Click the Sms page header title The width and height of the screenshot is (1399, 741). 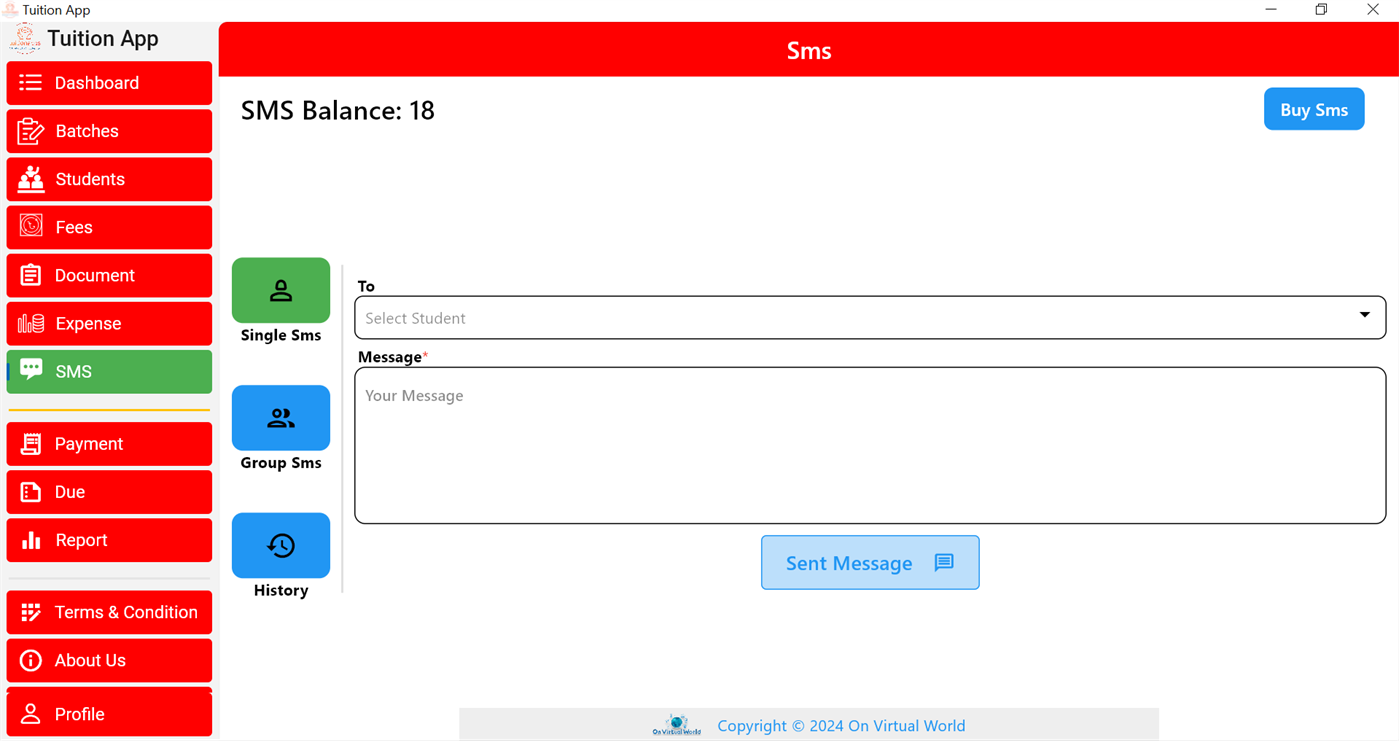pyautogui.click(x=809, y=50)
